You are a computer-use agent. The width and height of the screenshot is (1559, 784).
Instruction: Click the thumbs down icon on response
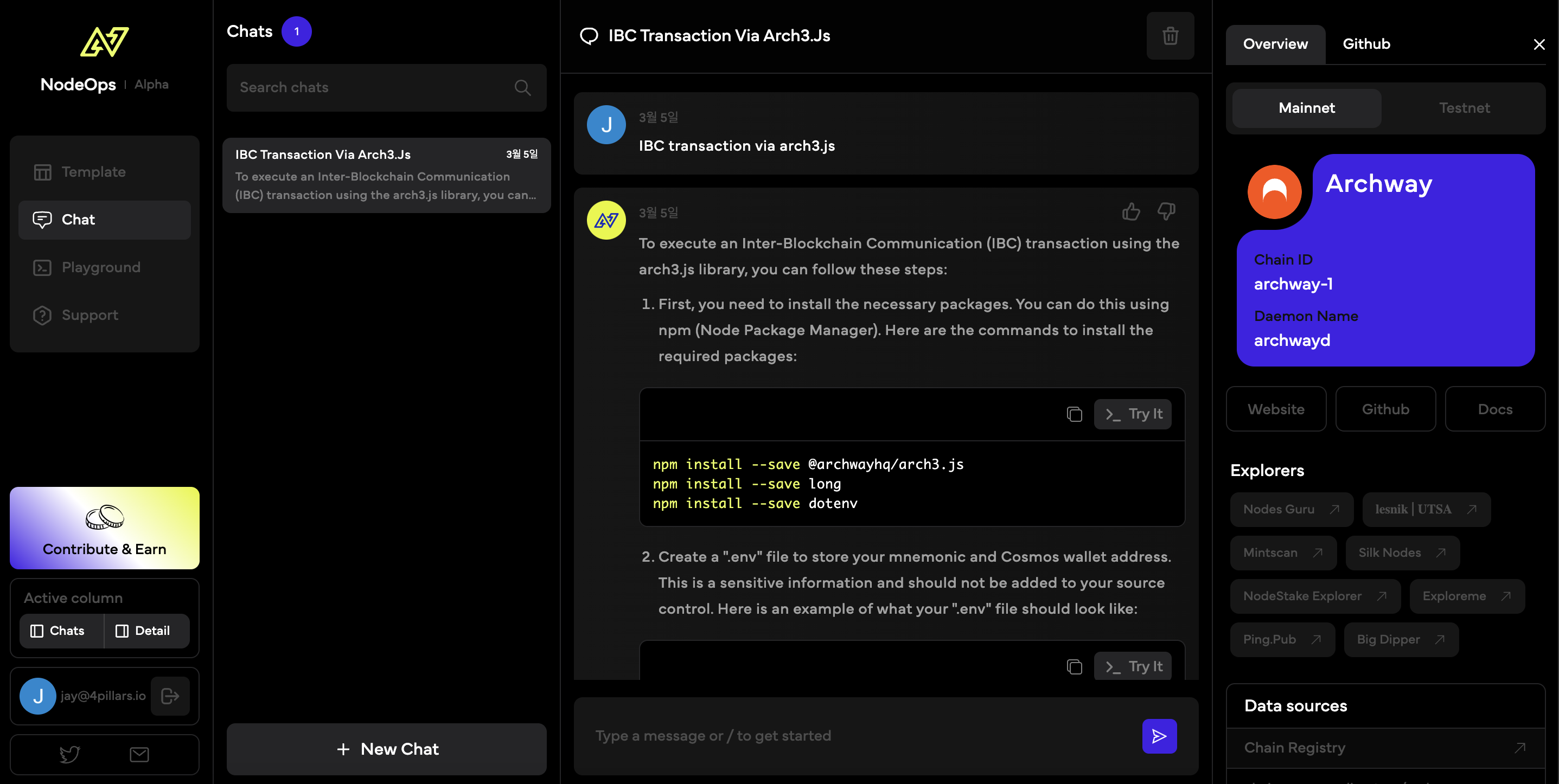pyautogui.click(x=1166, y=212)
